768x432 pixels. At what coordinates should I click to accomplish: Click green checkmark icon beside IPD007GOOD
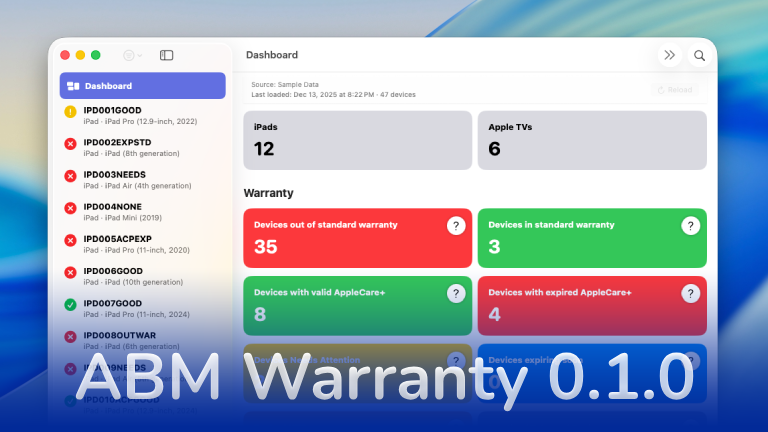tap(70, 304)
